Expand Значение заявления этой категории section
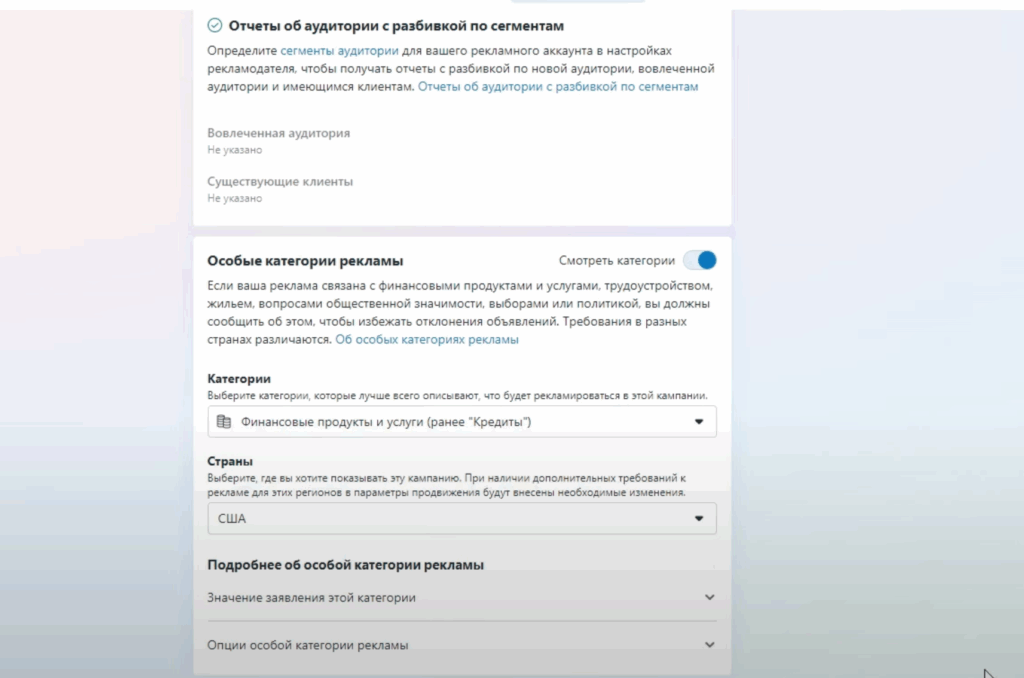The height and width of the screenshot is (678, 1024). (312, 597)
